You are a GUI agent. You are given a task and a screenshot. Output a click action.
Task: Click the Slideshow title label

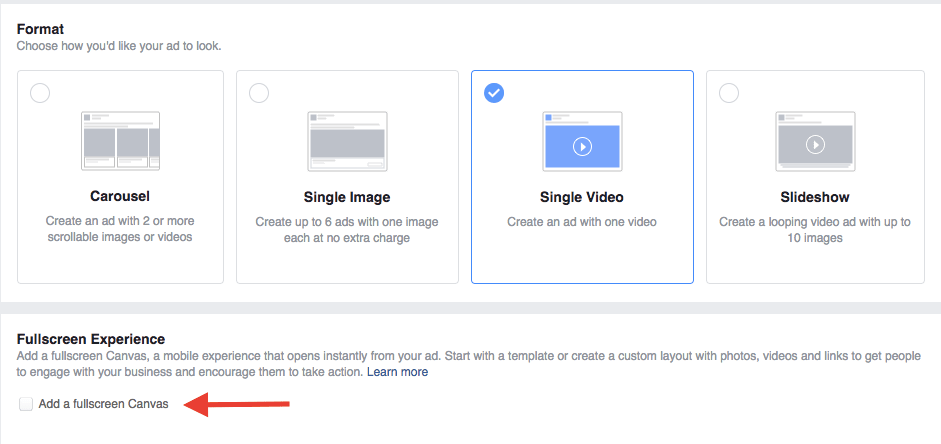815,197
